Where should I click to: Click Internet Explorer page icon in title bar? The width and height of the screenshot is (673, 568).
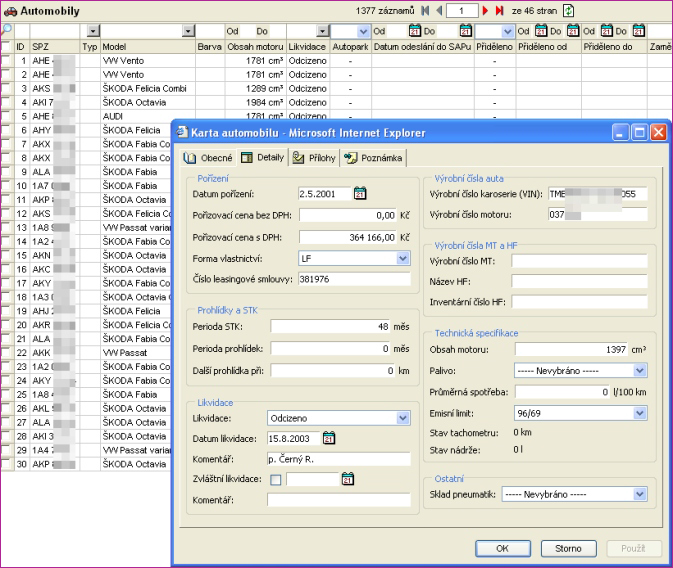point(182,132)
